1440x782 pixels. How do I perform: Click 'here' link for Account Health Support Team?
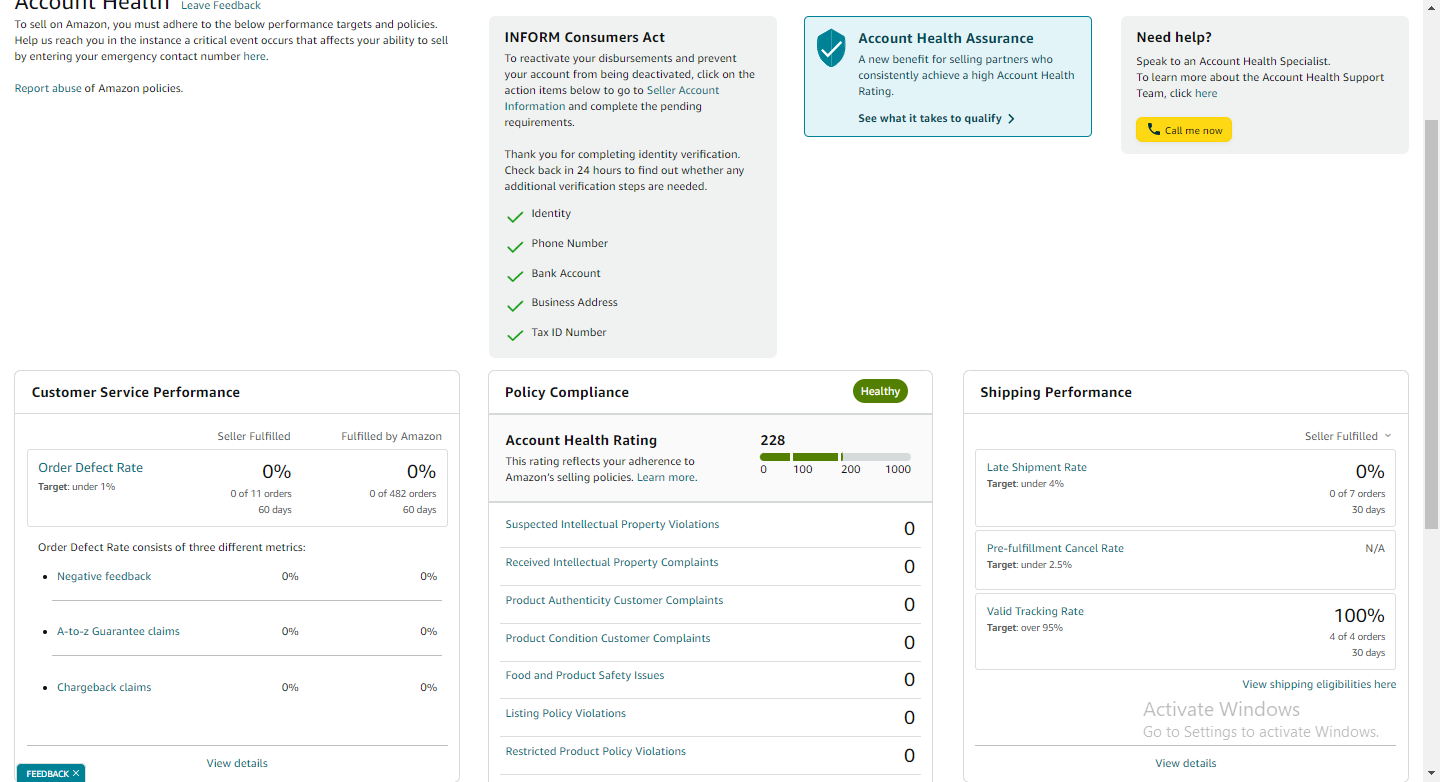coord(1206,94)
